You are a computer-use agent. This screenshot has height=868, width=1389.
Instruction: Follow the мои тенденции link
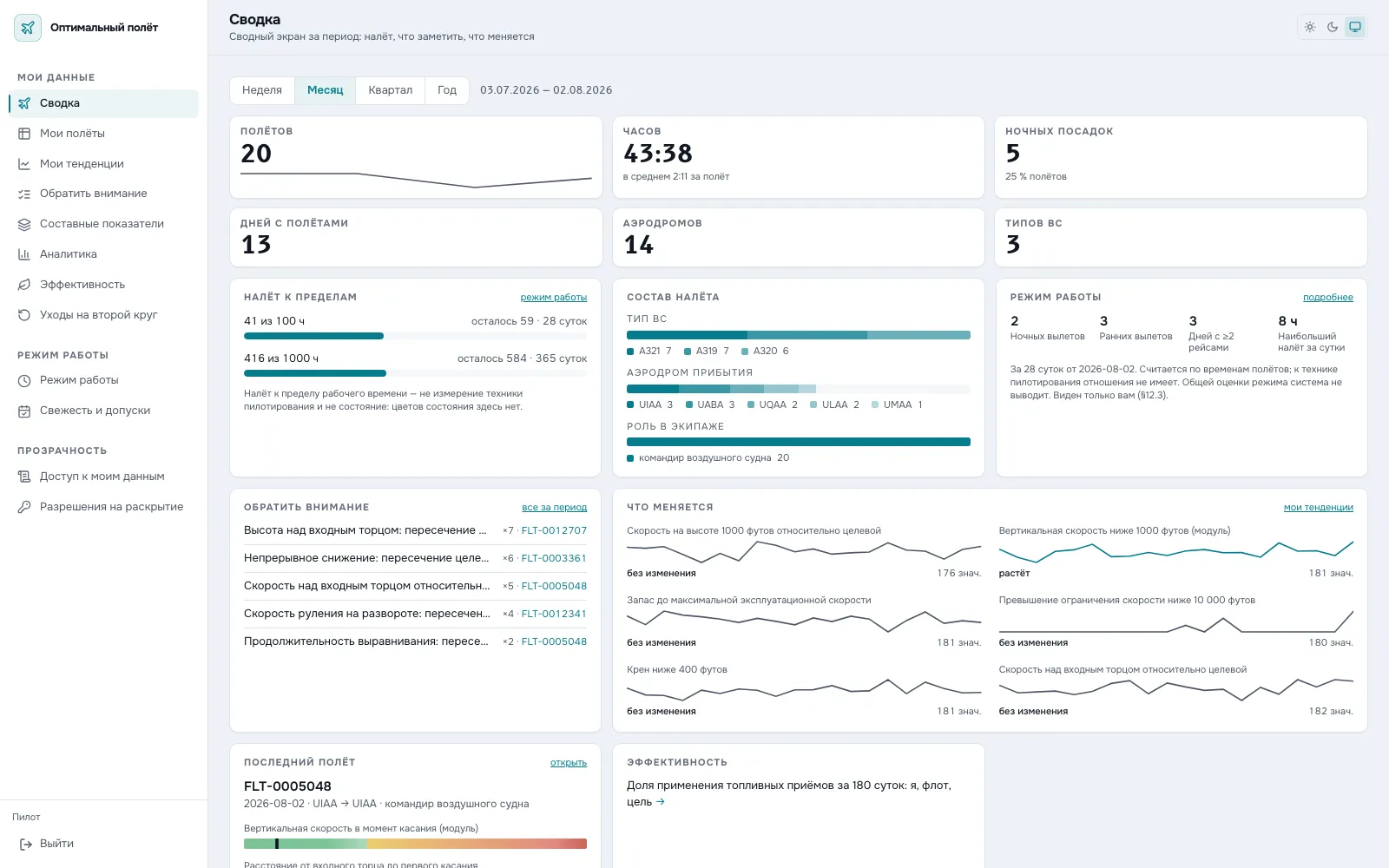pyautogui.click(x=1318, y=508)
